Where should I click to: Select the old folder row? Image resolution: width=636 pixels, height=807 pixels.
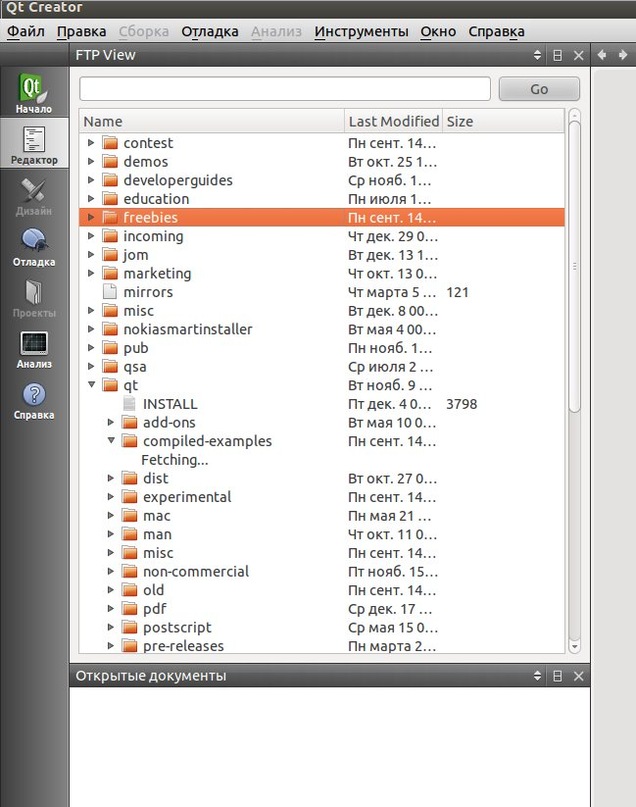point(322,590)
